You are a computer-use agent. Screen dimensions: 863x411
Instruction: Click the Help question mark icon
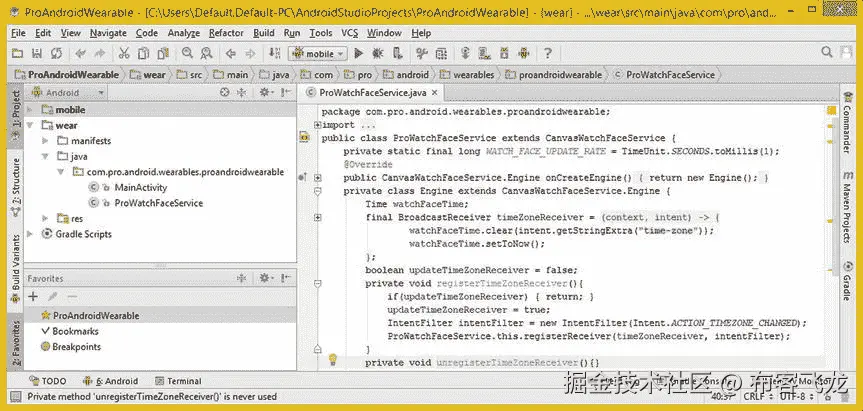click(x=548, y=53)
